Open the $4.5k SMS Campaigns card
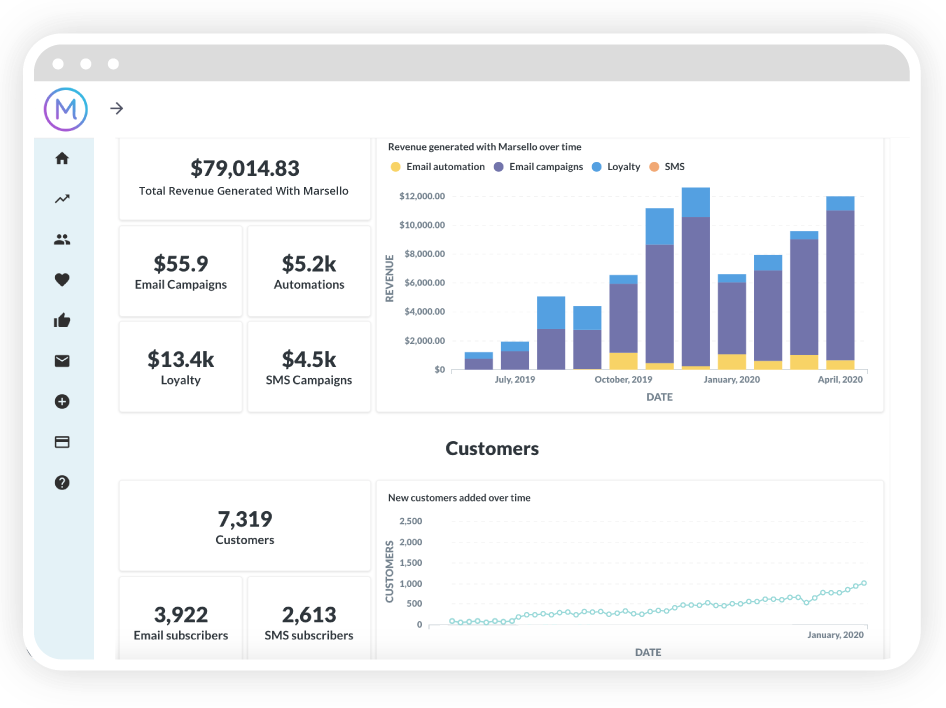946x708 pixels. 309,366
